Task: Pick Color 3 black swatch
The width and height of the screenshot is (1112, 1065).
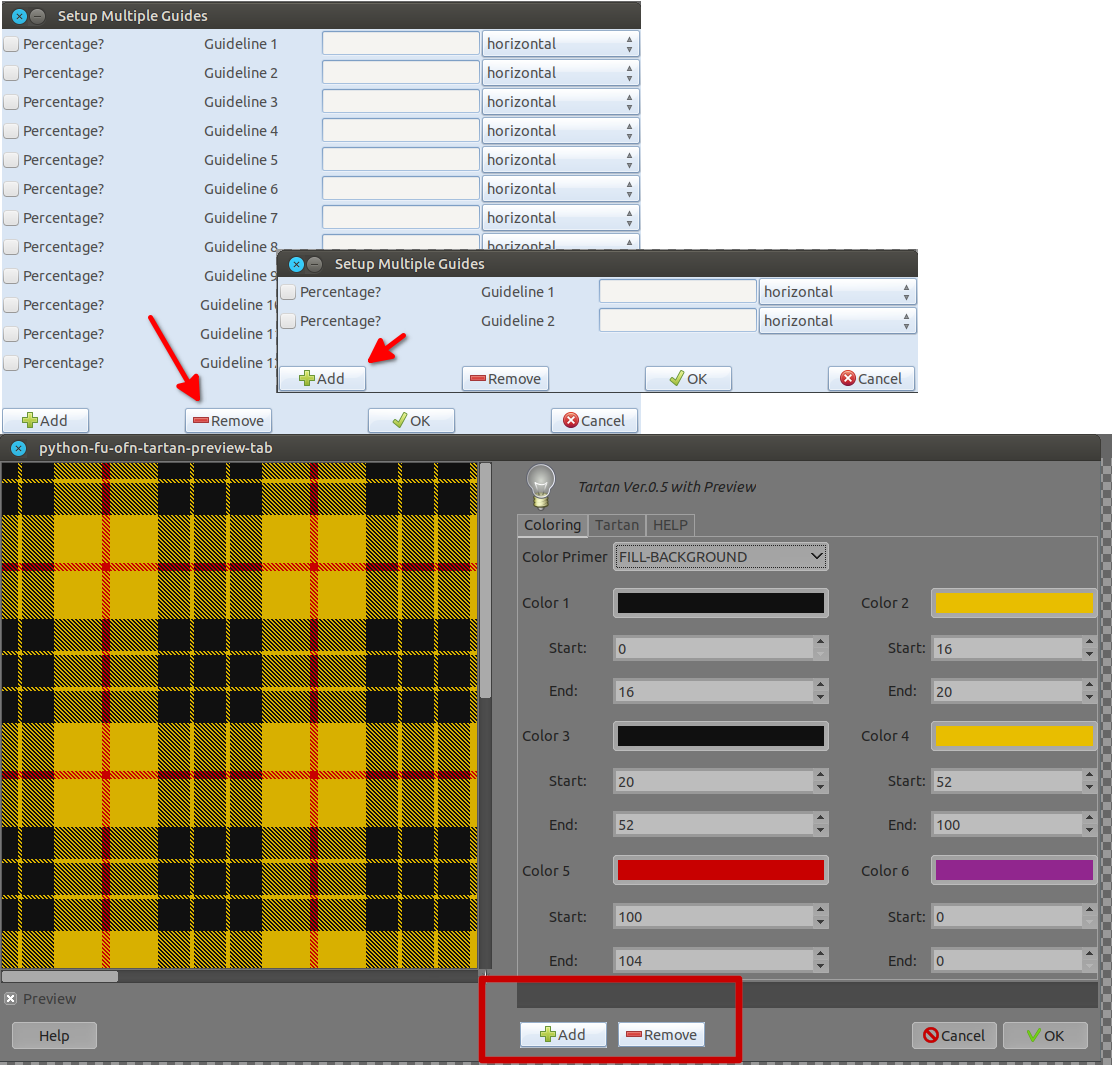Action: click(x=721, y=736)
